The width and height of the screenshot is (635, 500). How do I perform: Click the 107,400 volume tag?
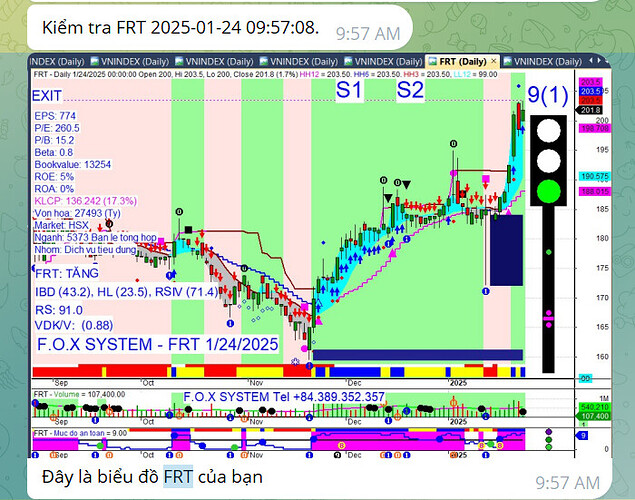tap(593, 416)
